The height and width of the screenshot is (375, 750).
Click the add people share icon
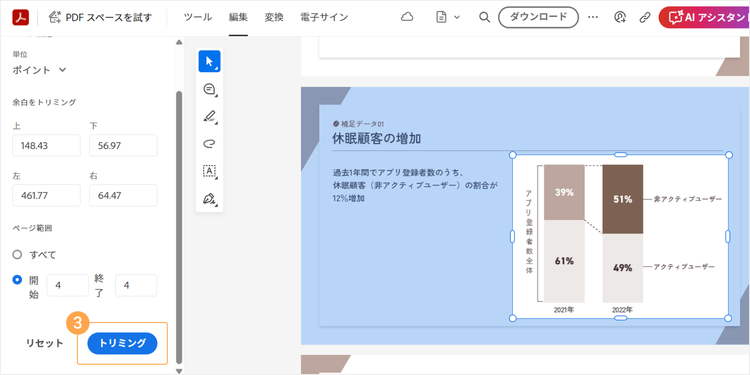coord(620,17)
